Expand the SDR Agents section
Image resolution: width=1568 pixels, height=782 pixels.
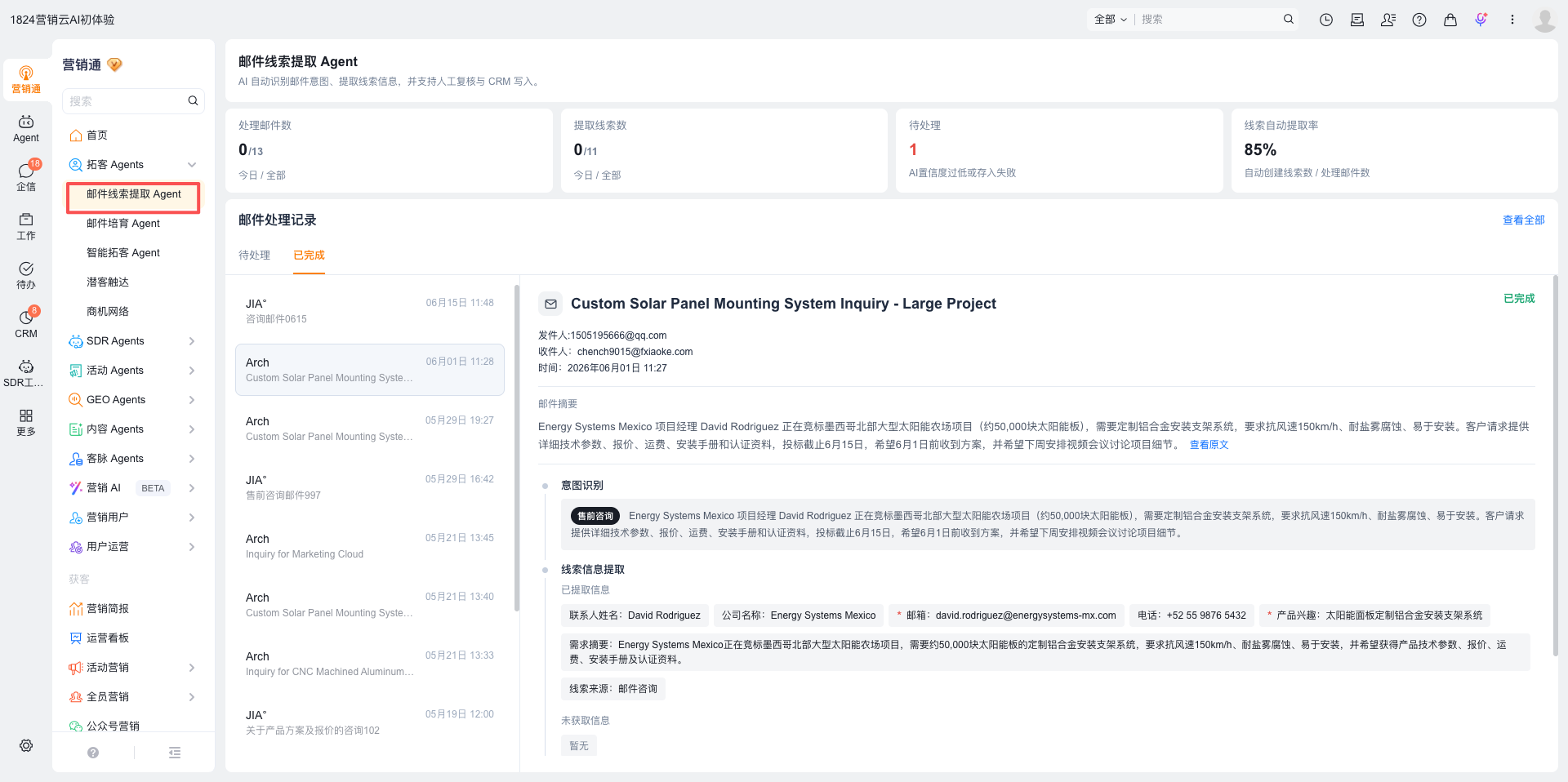tap(192, 341)
